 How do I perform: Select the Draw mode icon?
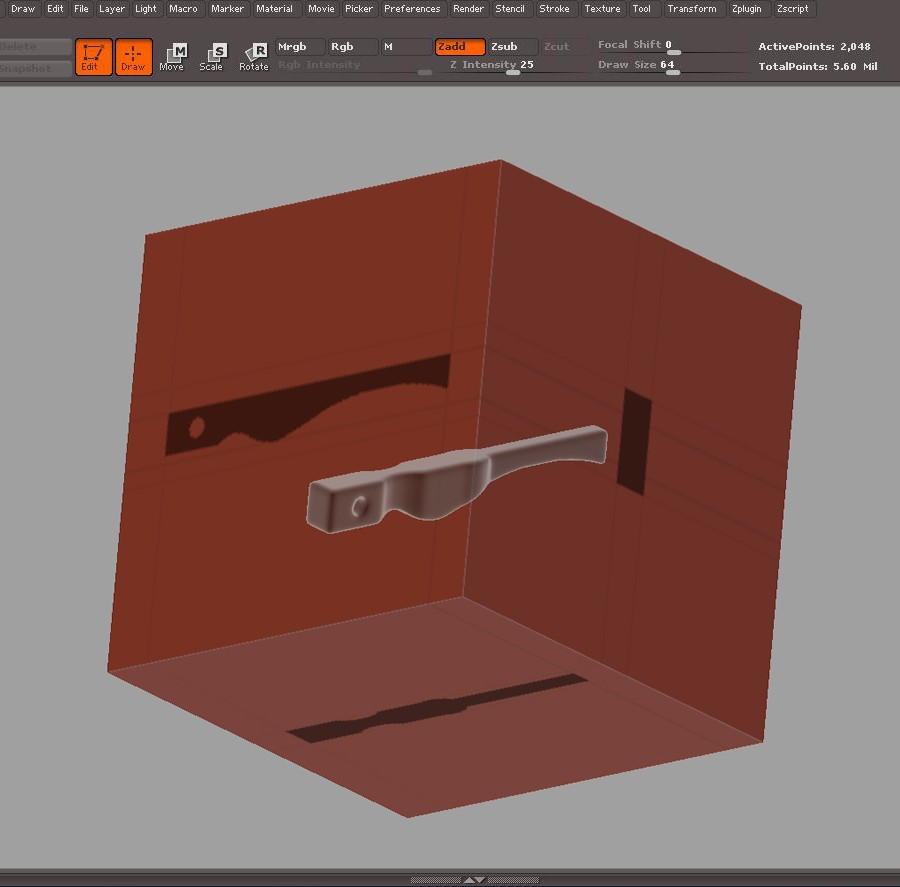tap(133, 57)
